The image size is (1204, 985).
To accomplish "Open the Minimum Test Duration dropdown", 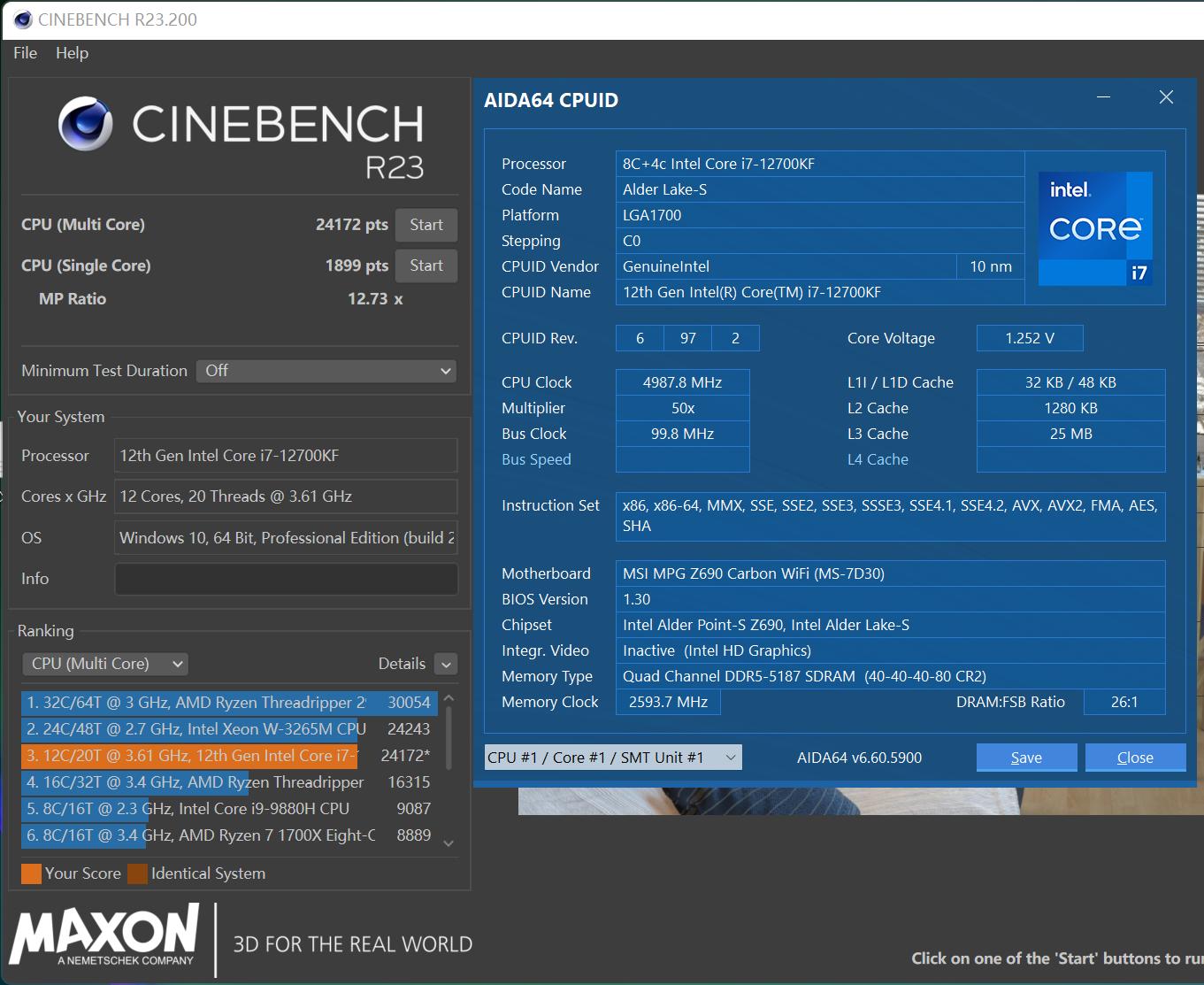I will [x=326, y=371].
